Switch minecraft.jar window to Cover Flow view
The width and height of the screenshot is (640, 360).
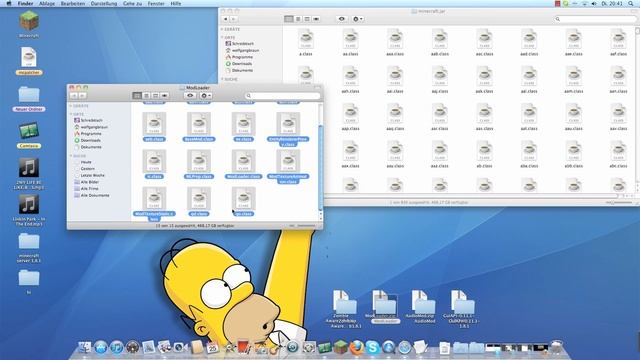[316, 19]
